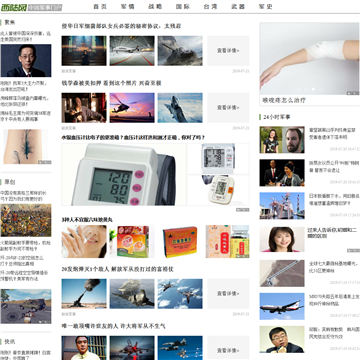Open the headline 20发炮弹灭1个敌人
The height and width of the screenshot is (360, 360).
pyautogui.click(x=117, y=269)
